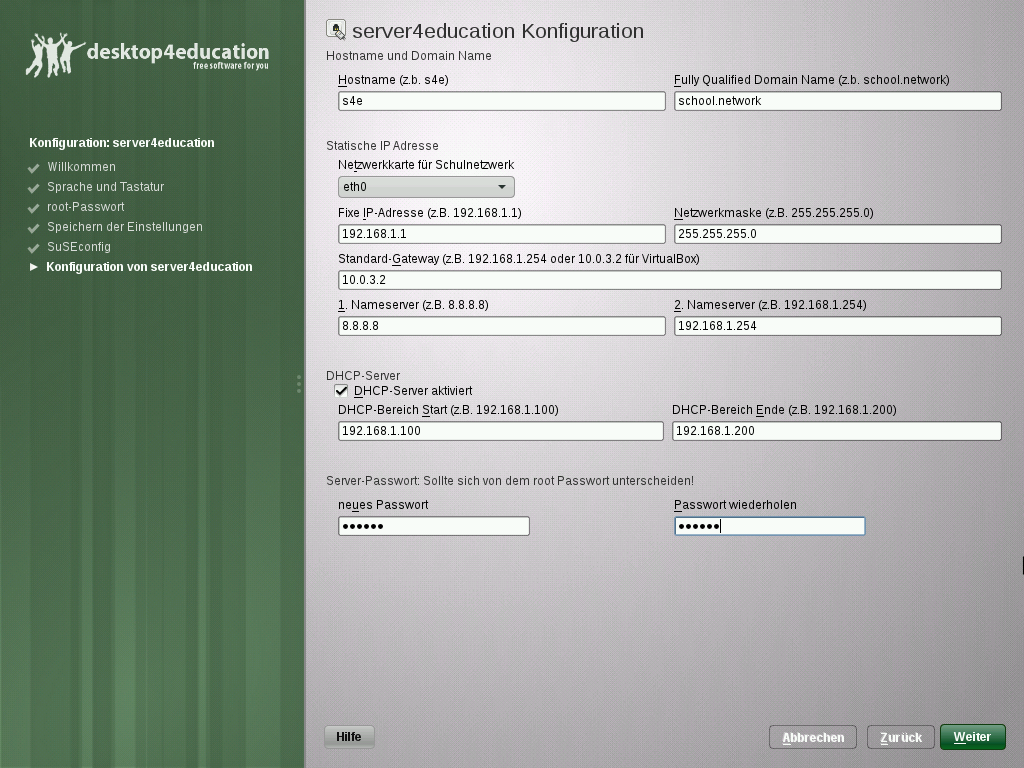Focus the 1. Nameserver field

pyautogui.click(x=502, y=326)
